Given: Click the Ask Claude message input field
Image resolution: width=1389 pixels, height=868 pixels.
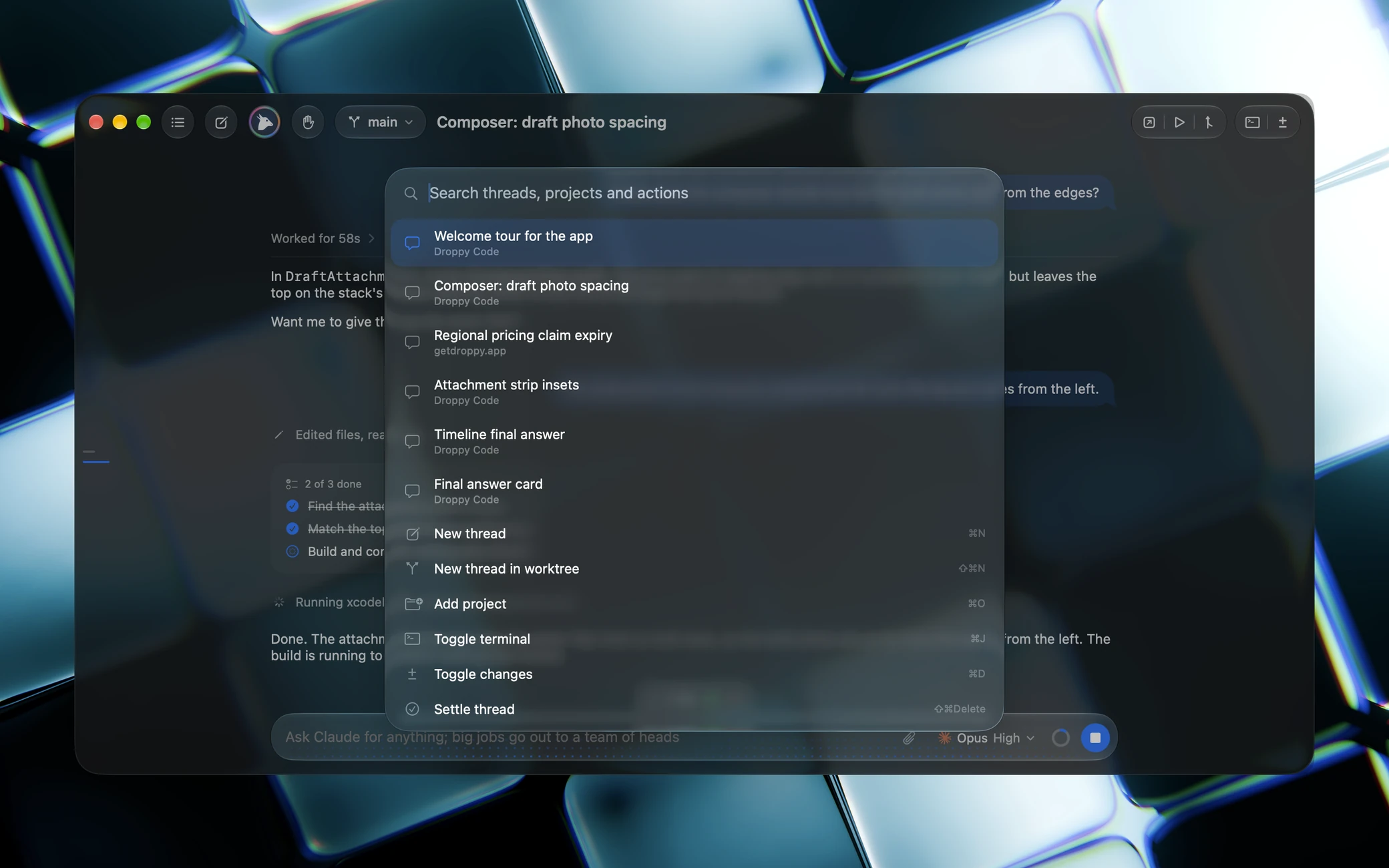Looking at the screenshot, I should tap(588, 737).
